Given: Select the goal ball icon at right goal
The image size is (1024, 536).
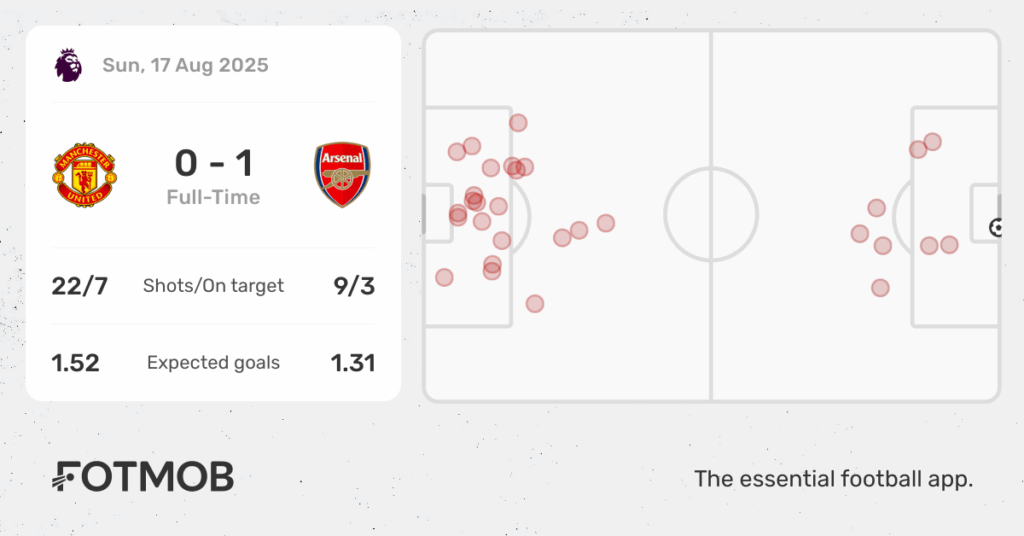Looking at the screenshot, I should (995, 228).
